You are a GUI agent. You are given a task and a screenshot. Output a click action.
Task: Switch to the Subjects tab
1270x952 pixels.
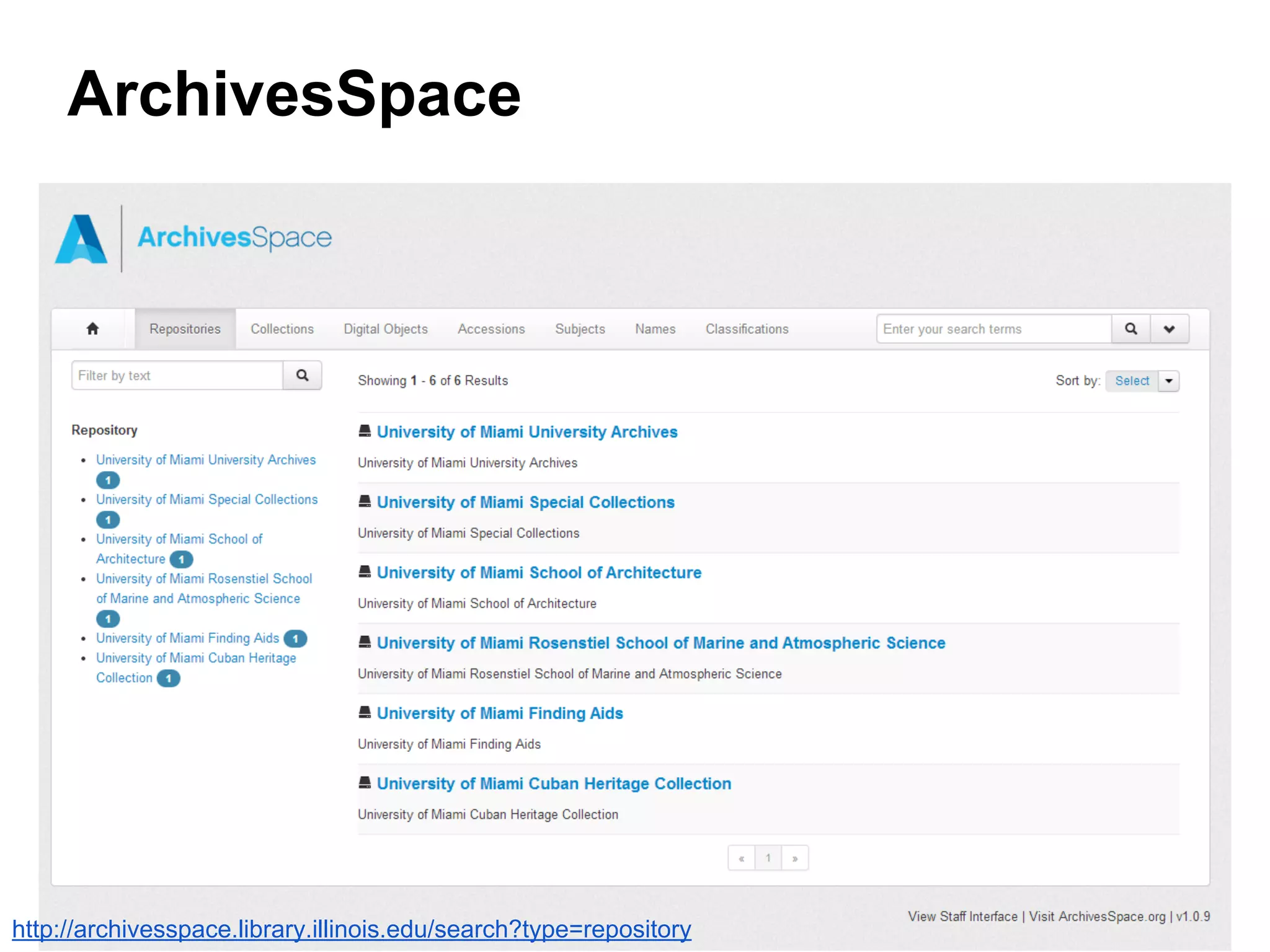point(580,329)
